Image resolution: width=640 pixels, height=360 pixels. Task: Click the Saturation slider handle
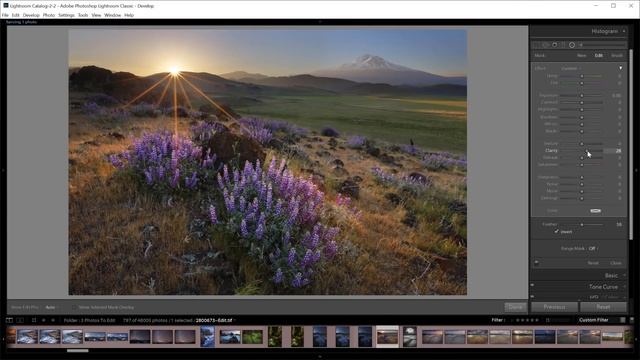[582, 164]
